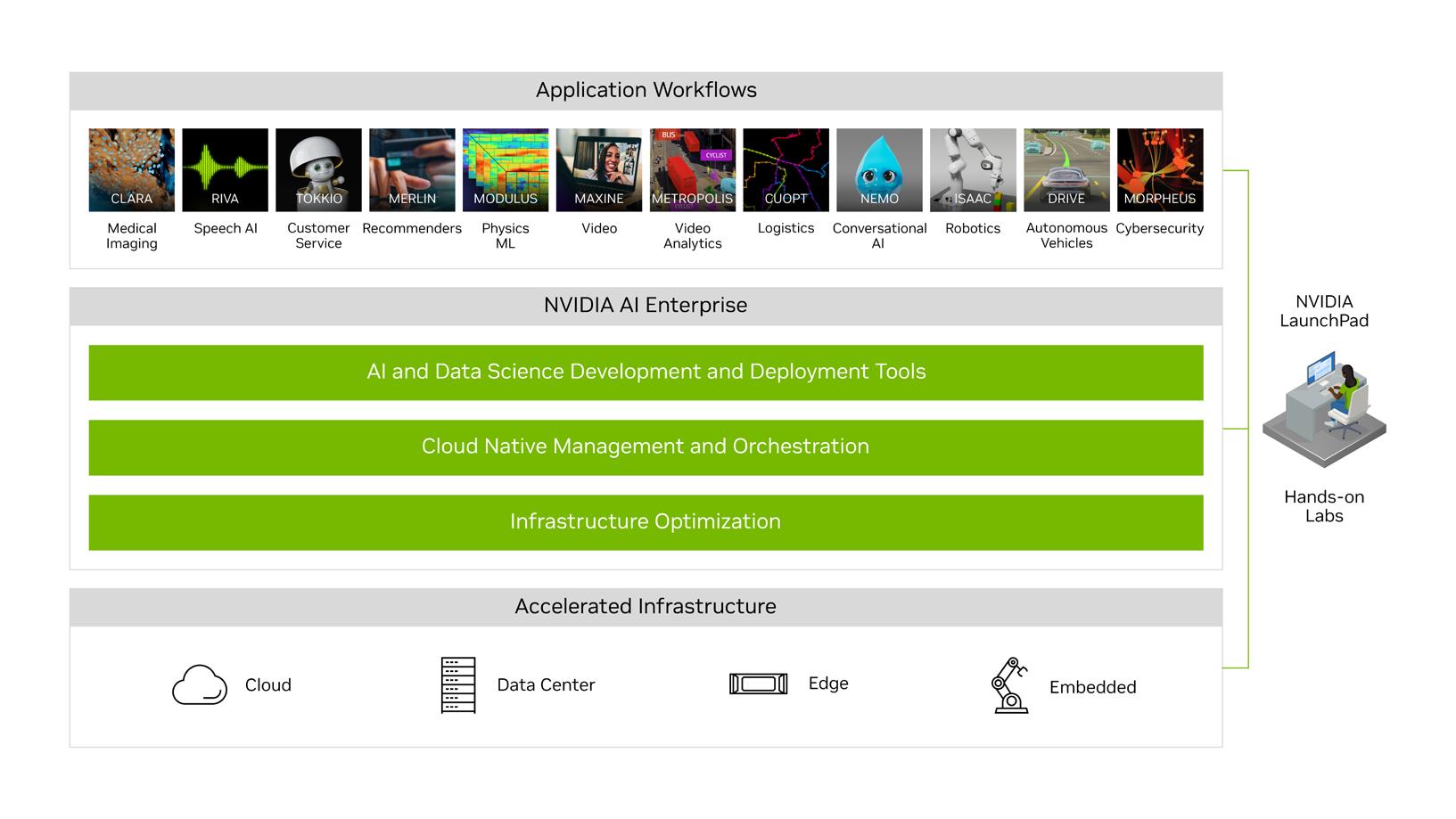Click the "NVIDIA LaunchPad" title

(x=1324, y=311)
